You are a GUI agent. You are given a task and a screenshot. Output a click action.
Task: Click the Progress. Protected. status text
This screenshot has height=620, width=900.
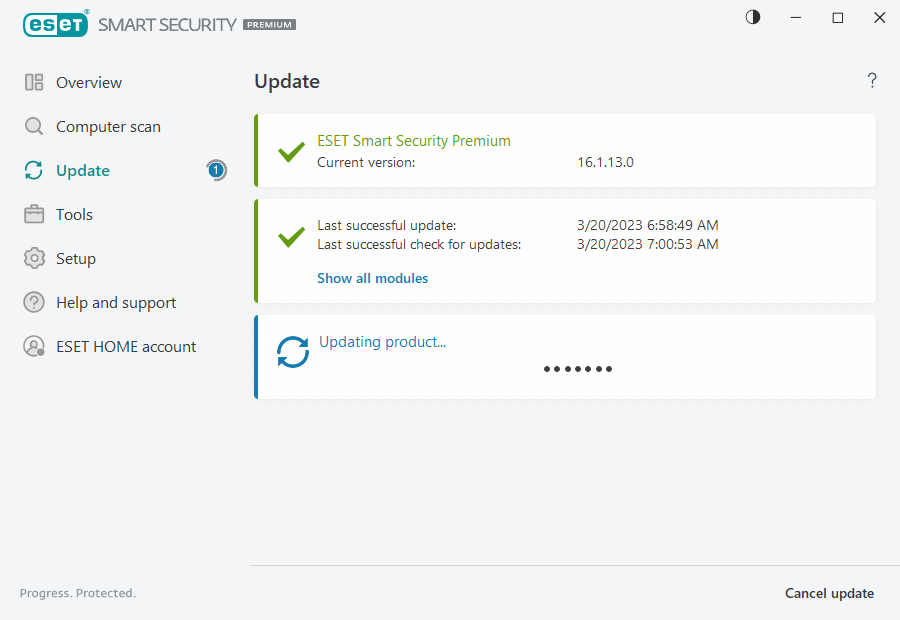pyautogui.click(x=77, y=593)
